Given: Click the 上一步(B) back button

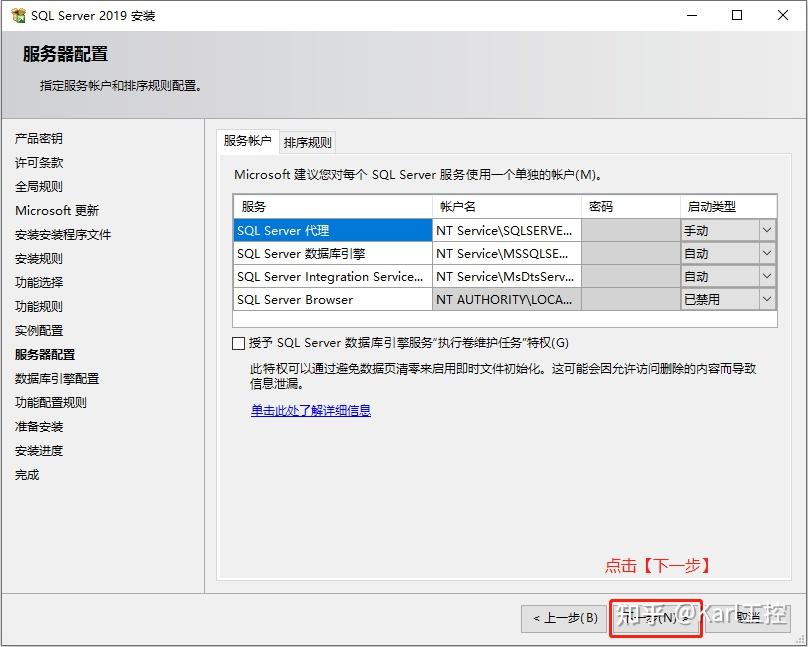Looking at the screenshot, I should [x=564, y=618].
